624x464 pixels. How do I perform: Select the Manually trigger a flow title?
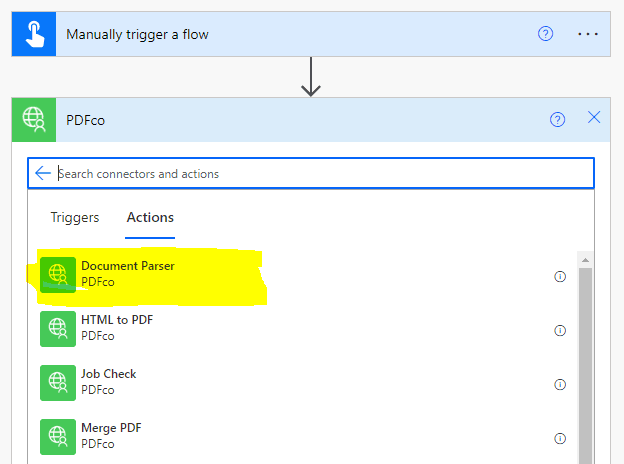pos(137,34)
